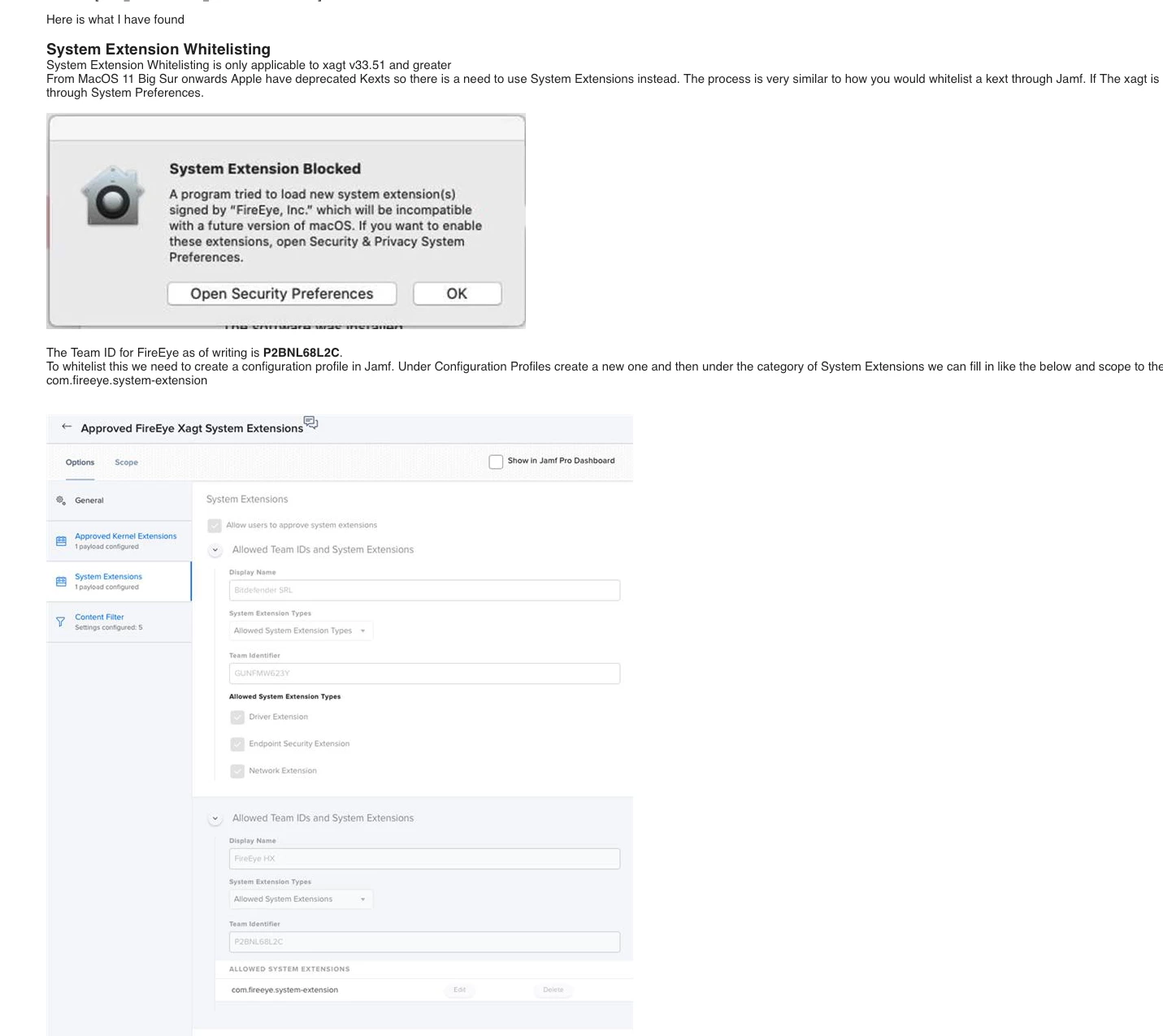Select General in the payload sidebar
The width and height of the screenshot is (1163, 1036).
(119, 501)
